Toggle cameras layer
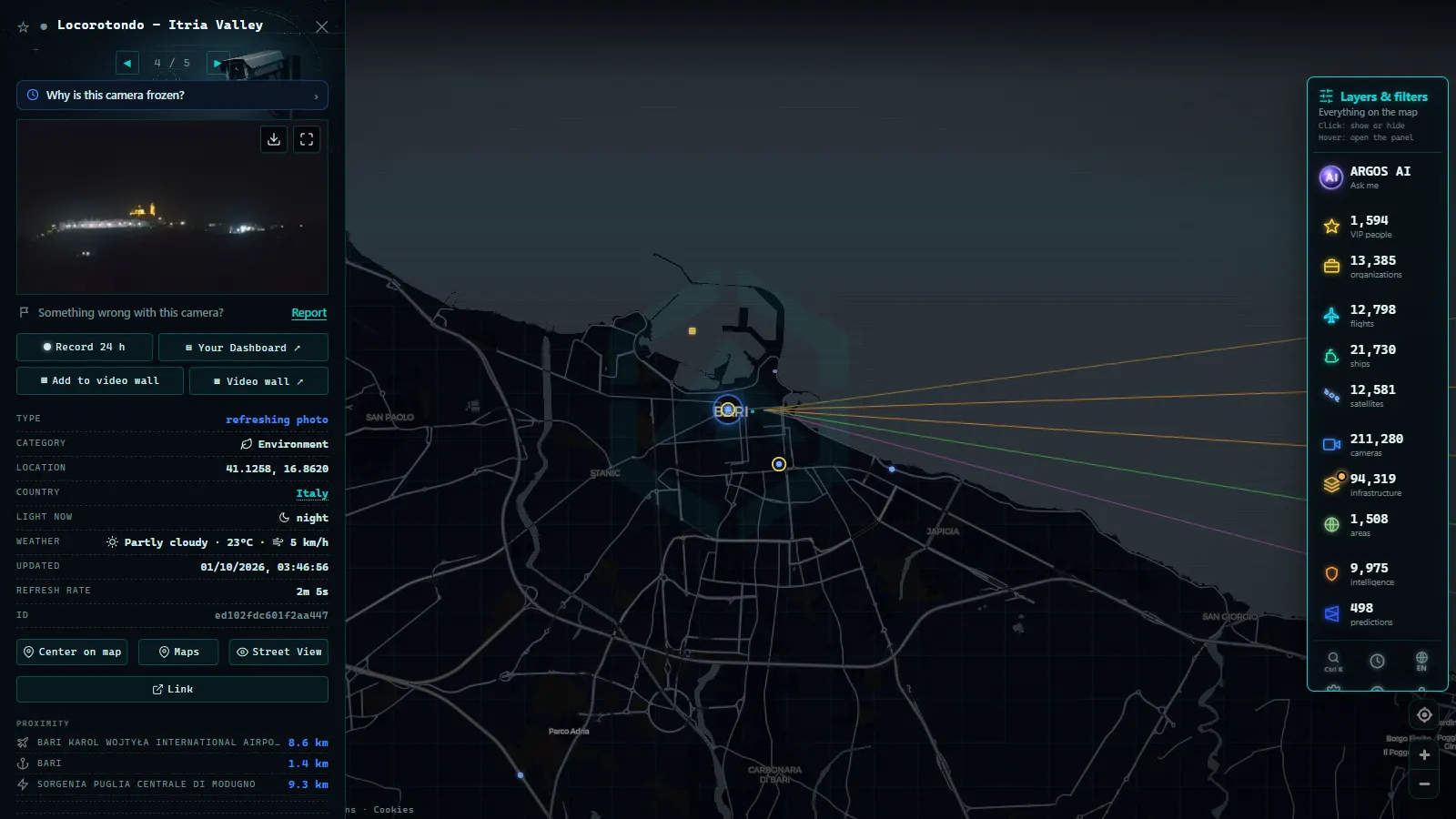The width and height of the screenshot is (1456, 819). (1377, 444)
